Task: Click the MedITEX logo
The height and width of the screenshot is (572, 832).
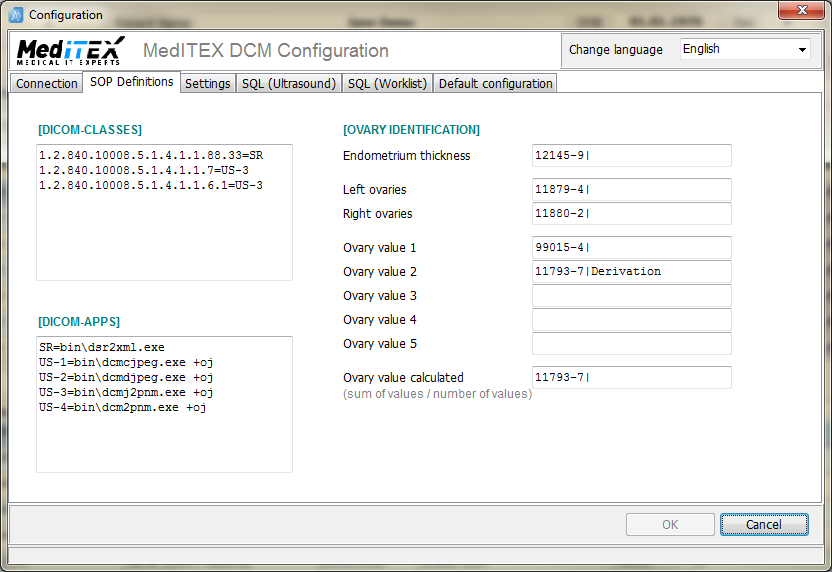Action: click(x=71, y=51)
